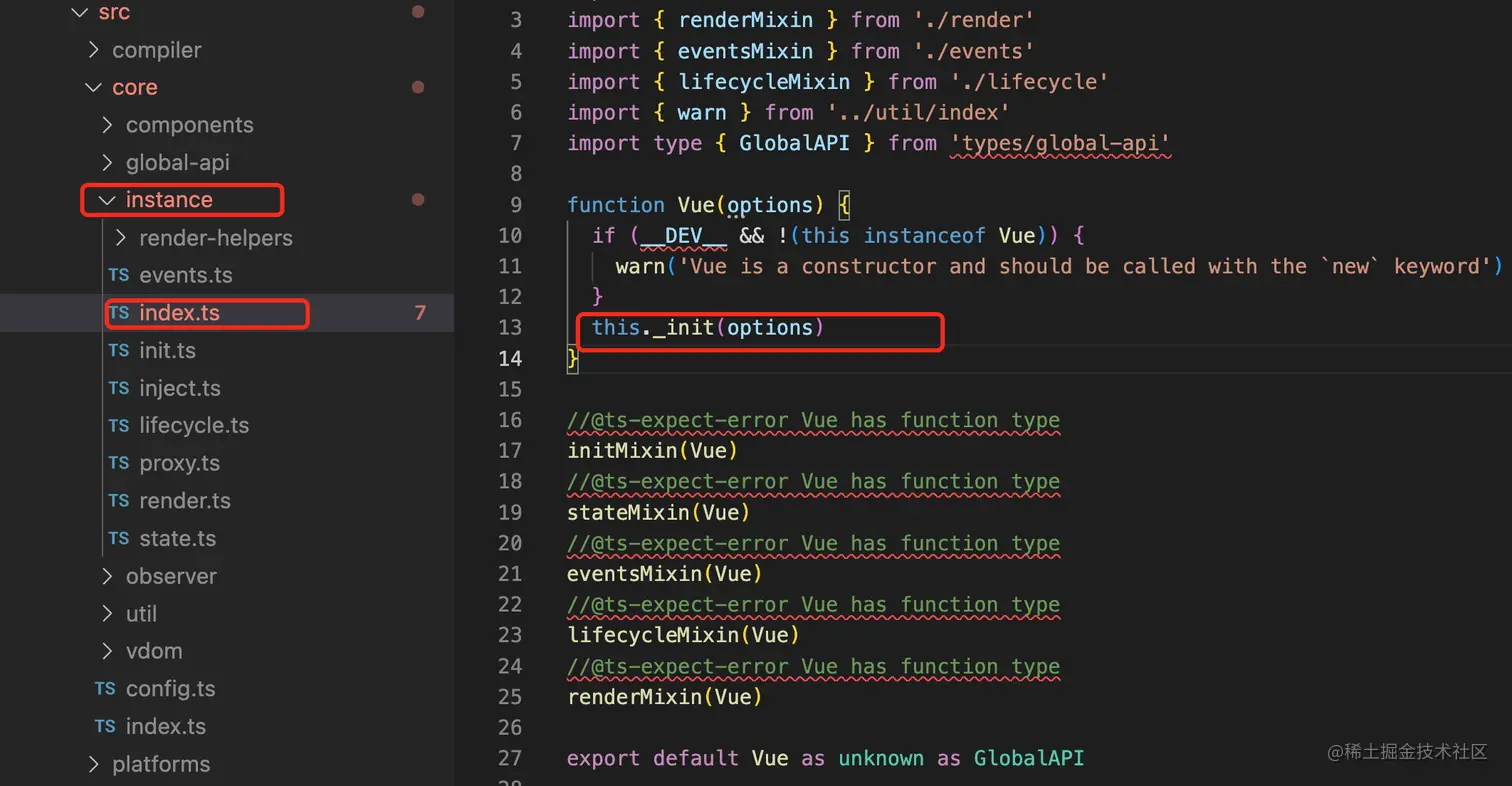Click the TS icon of proxy.ts
The image size is (1512, 786).
[119, 463]
